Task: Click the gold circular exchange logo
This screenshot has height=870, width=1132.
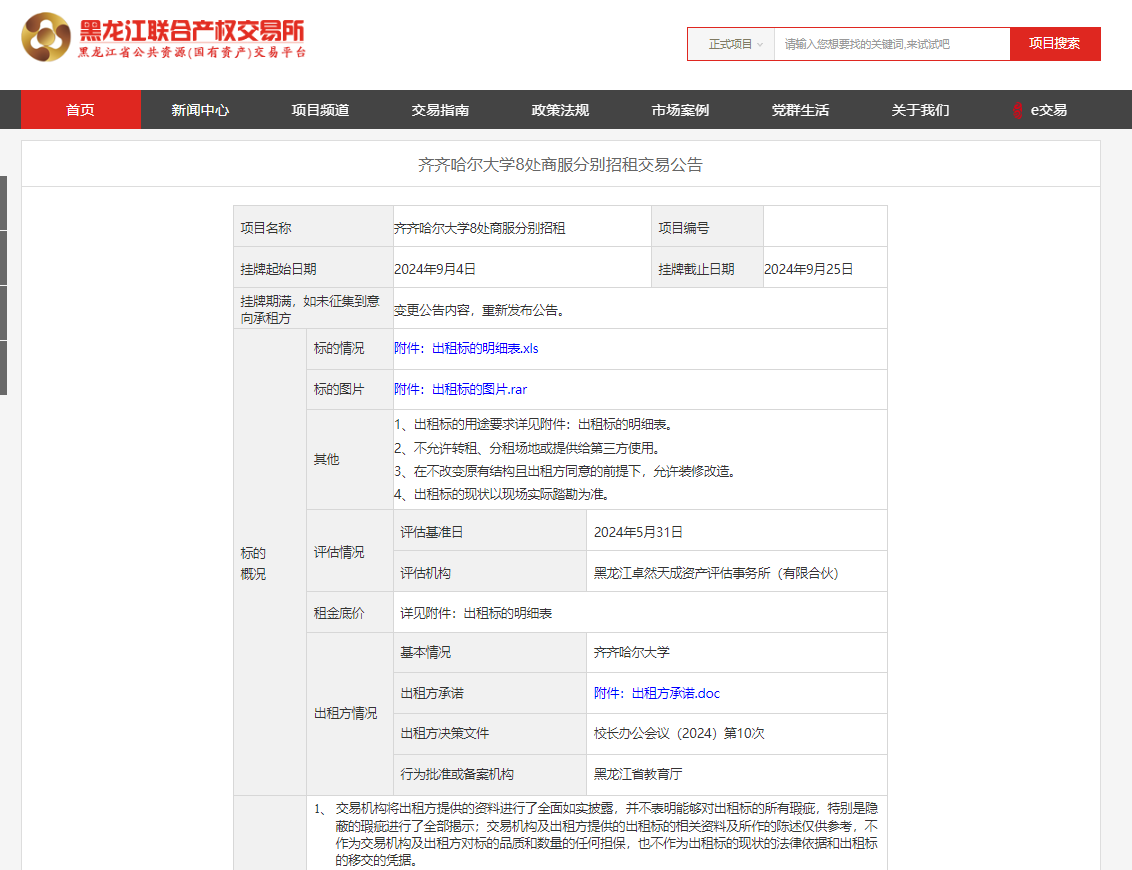Action: pyautogui.click(x=47, y=37)
